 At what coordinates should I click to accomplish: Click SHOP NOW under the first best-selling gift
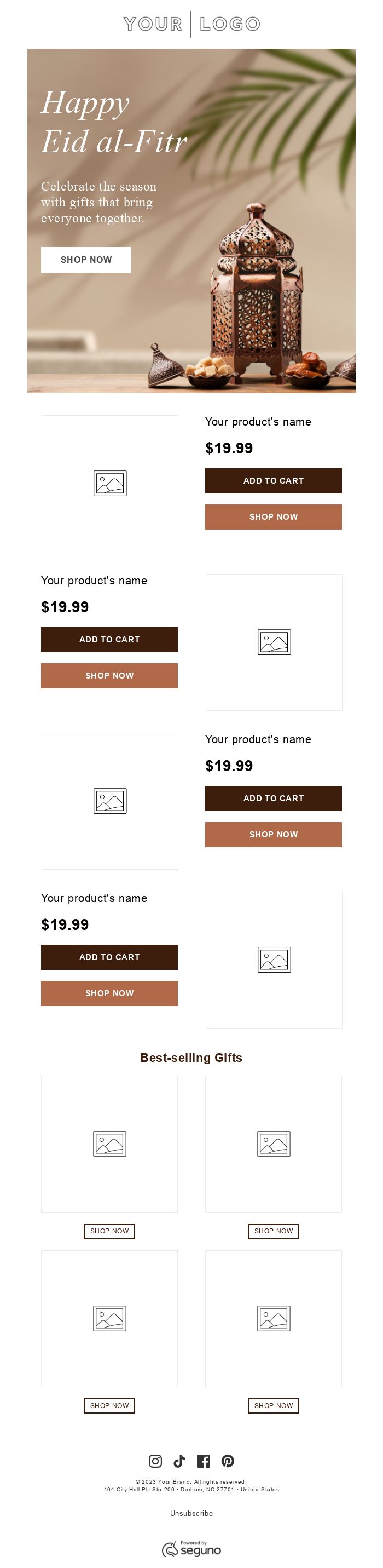[x=109, y=1231]
